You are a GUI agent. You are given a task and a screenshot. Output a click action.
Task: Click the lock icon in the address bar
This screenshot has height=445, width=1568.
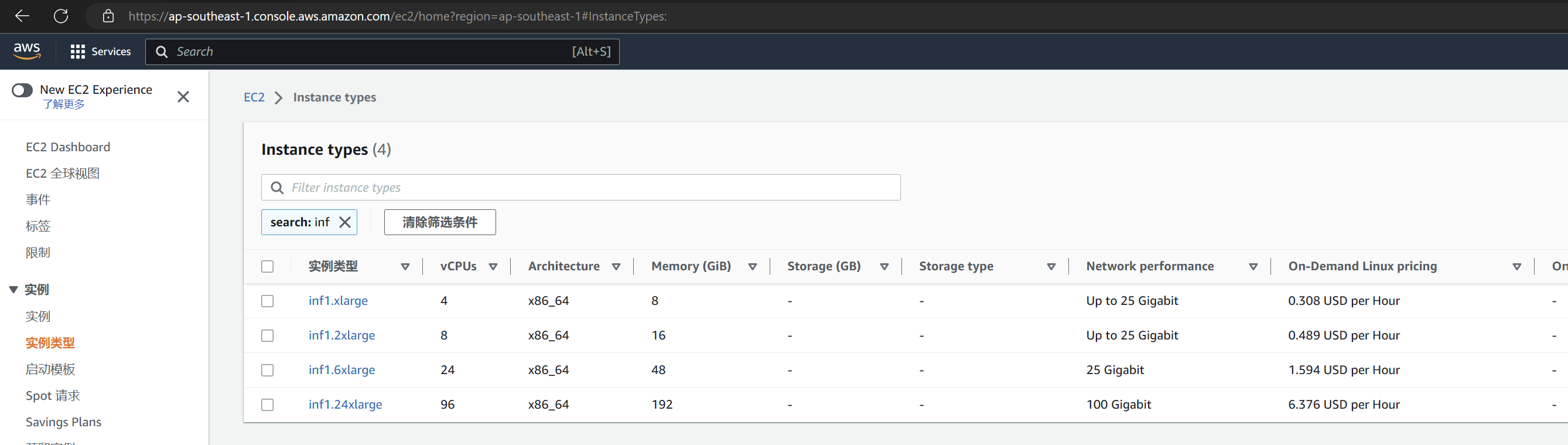(x=108, y=16)
